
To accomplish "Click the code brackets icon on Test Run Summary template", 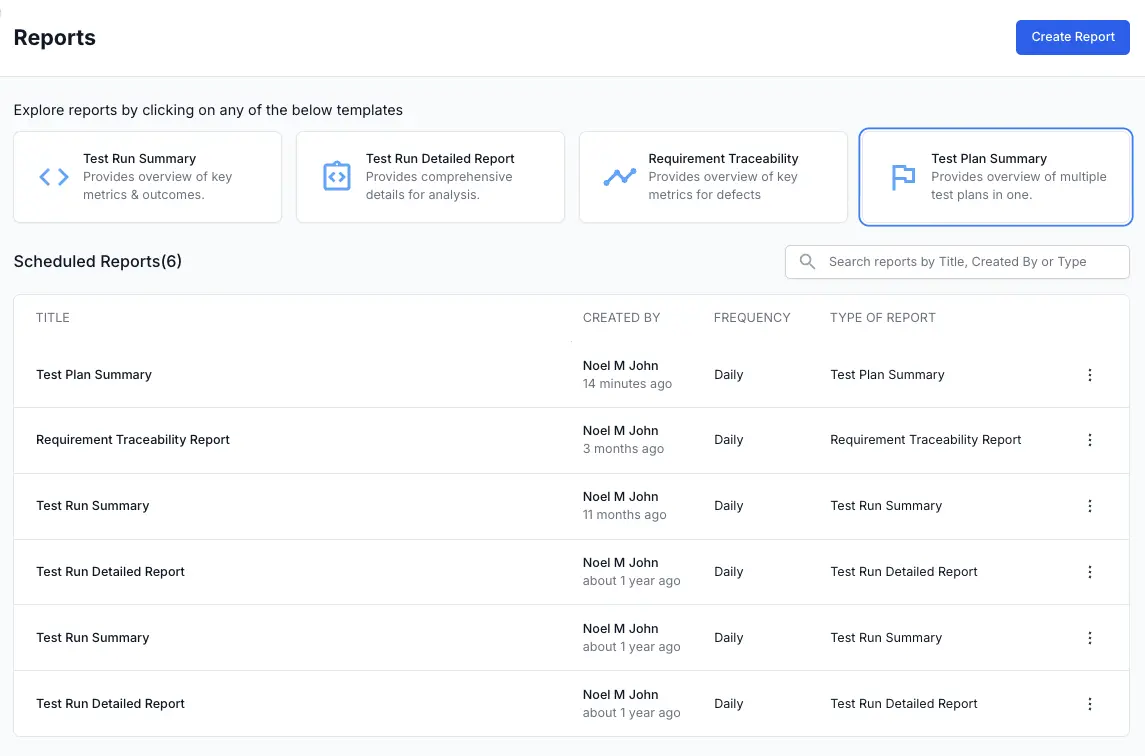I will [54, 177].
